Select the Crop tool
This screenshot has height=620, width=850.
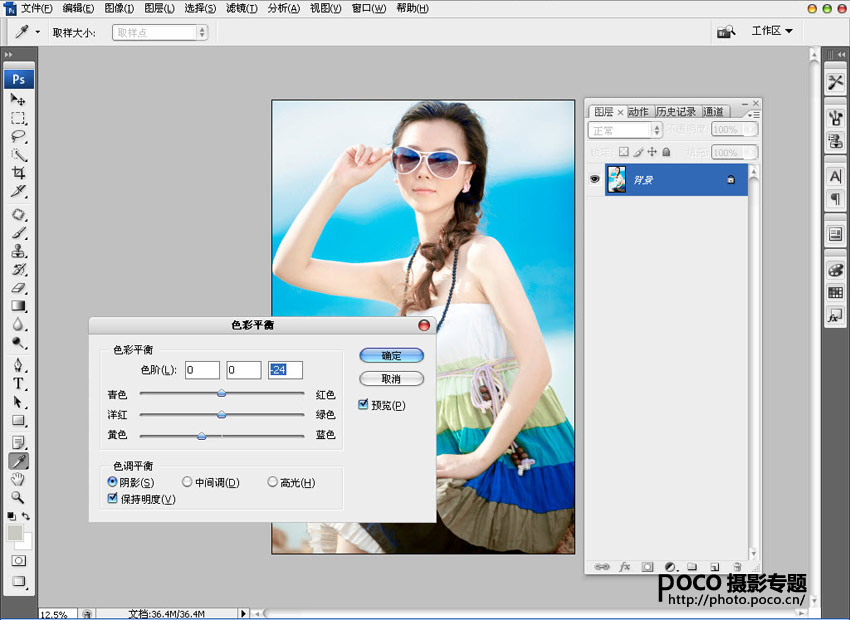coord(18,172)
